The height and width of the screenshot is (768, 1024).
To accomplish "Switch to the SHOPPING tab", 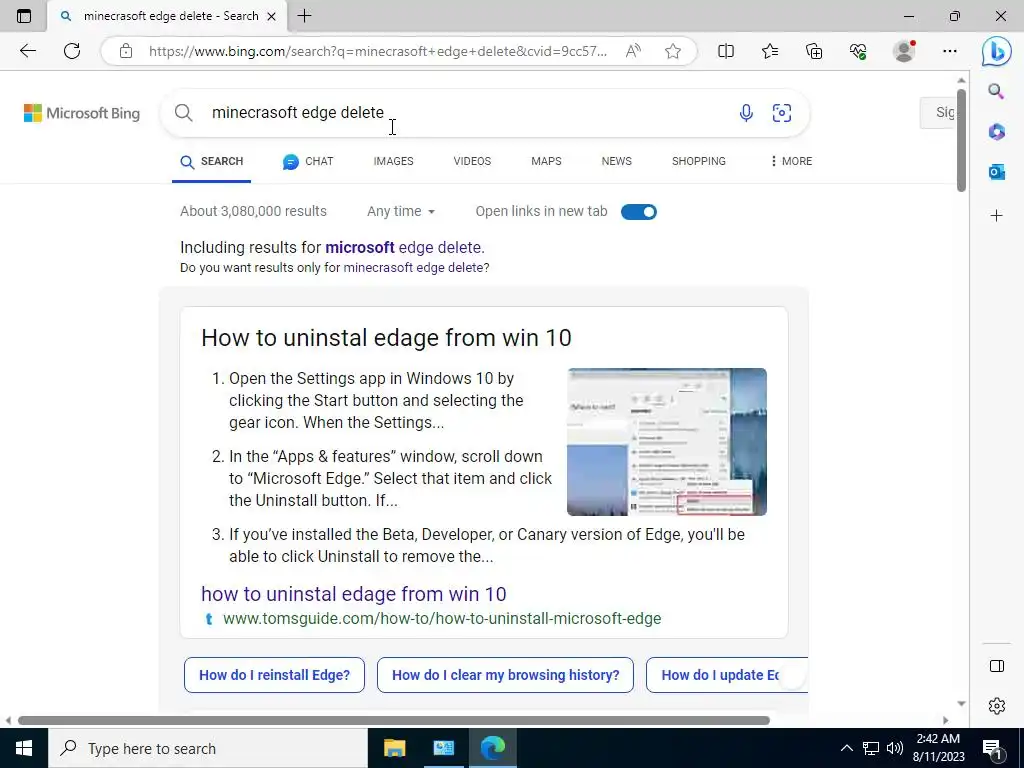I will coord(699,161).
